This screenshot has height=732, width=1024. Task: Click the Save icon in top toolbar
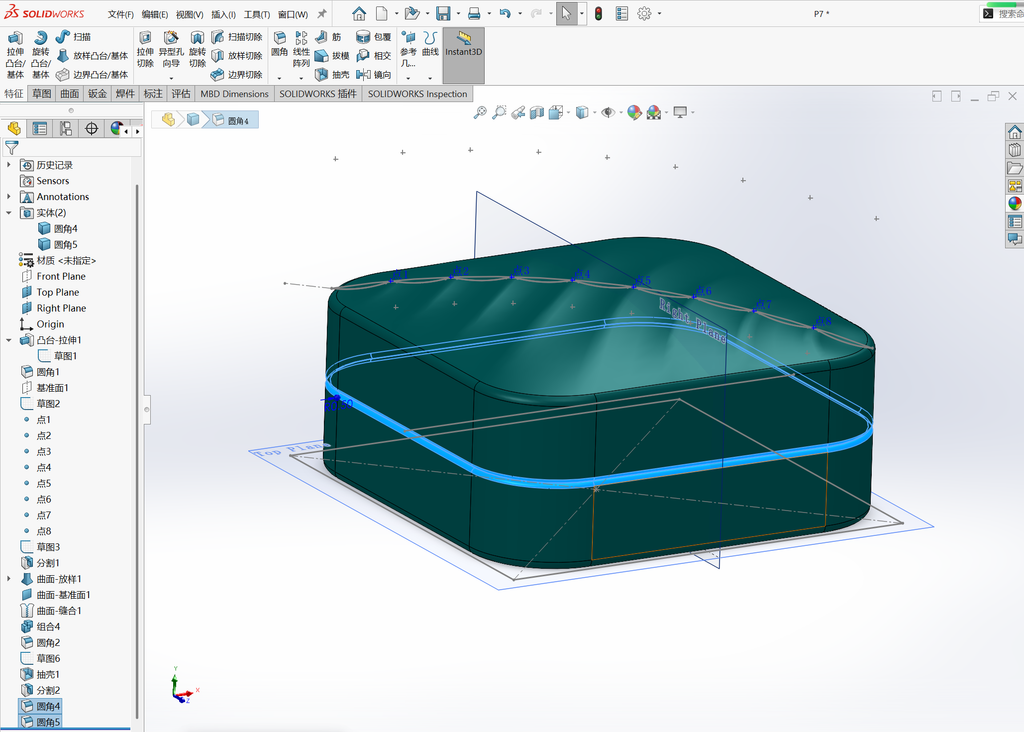[443, 13]
